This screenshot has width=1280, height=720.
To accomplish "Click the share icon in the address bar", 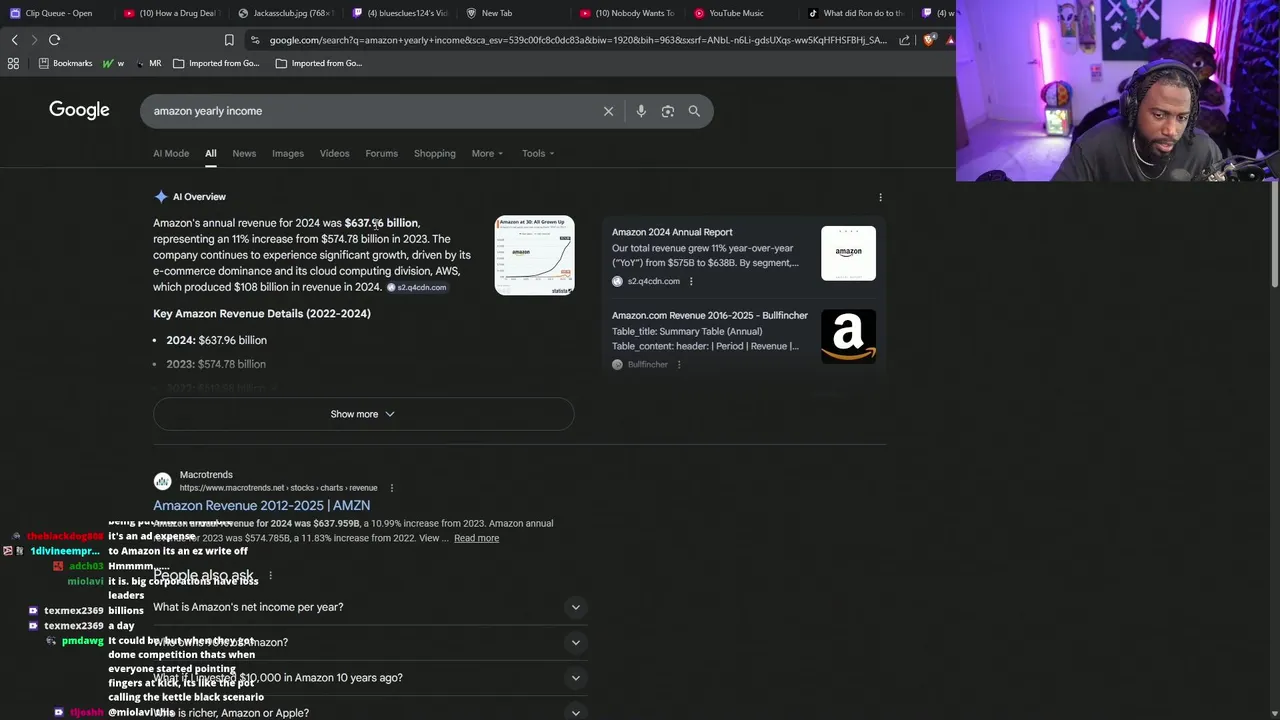I will [905, 40].
